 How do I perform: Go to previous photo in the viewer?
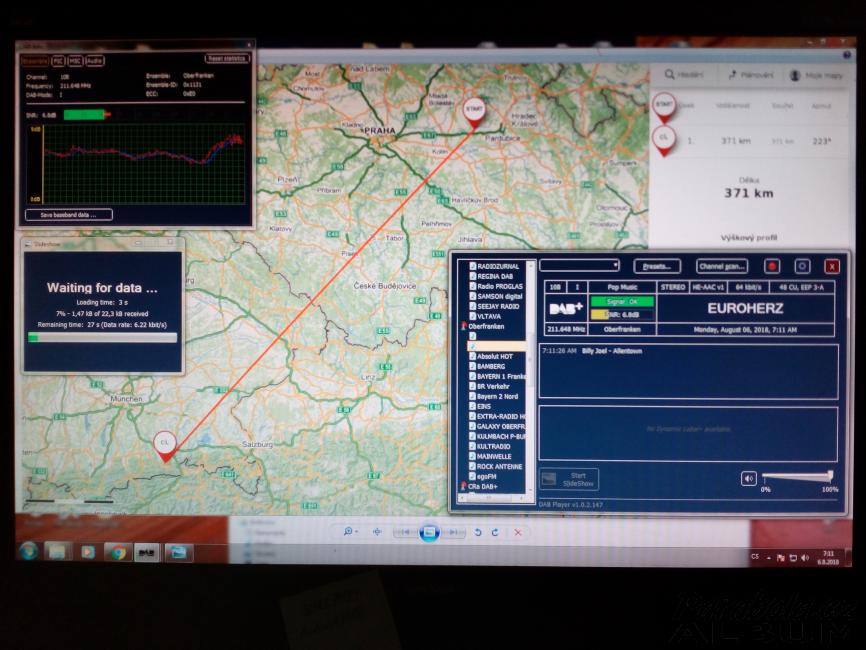tap(405, 532)
